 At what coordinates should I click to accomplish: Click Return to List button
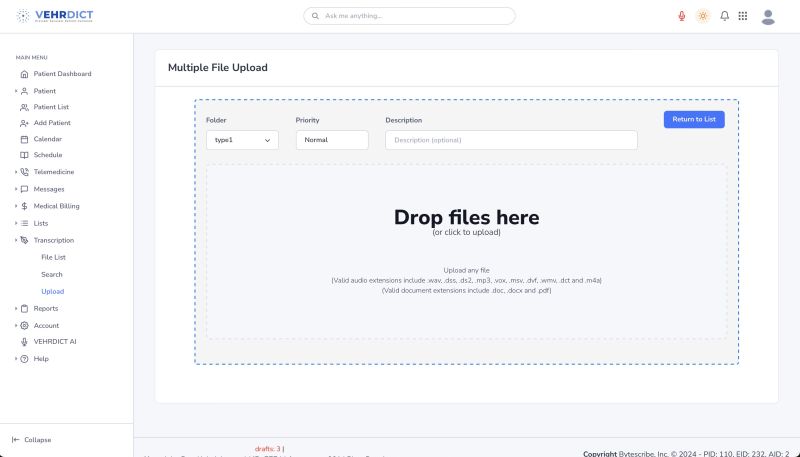pyautogui.click(x=694, y=119)
